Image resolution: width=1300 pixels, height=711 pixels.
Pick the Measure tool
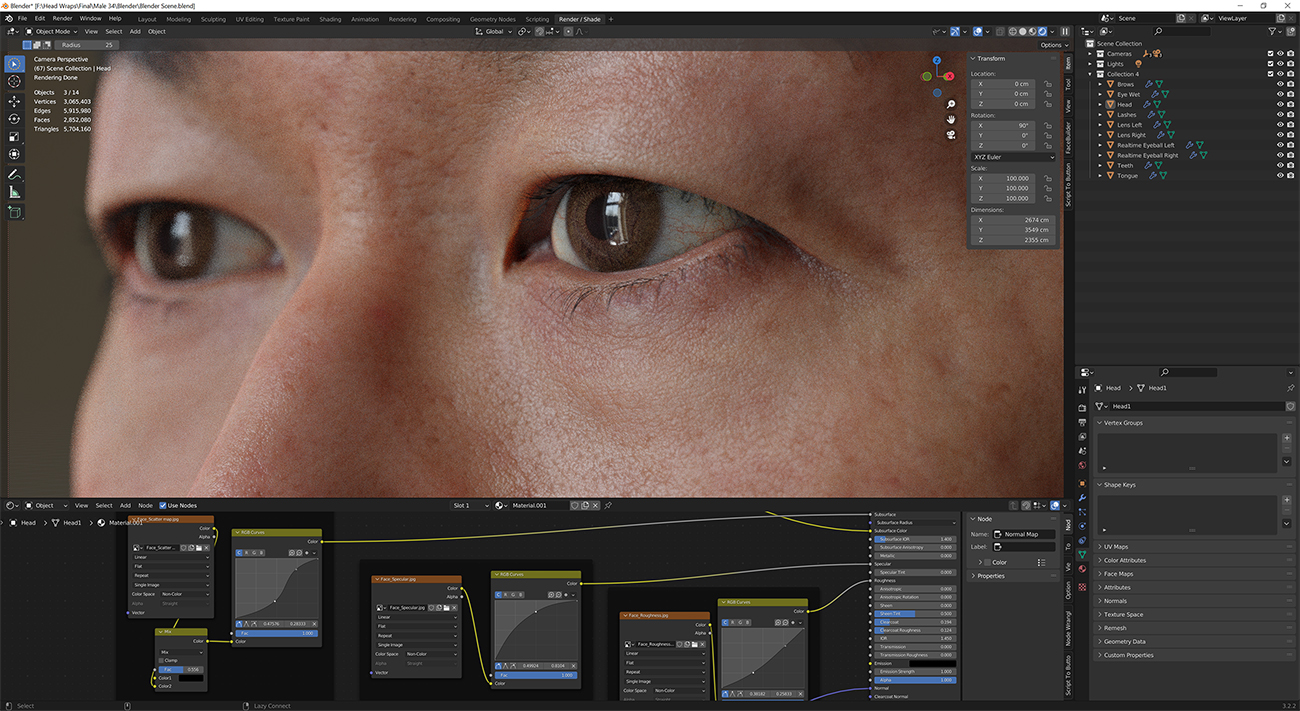(14, 192)
